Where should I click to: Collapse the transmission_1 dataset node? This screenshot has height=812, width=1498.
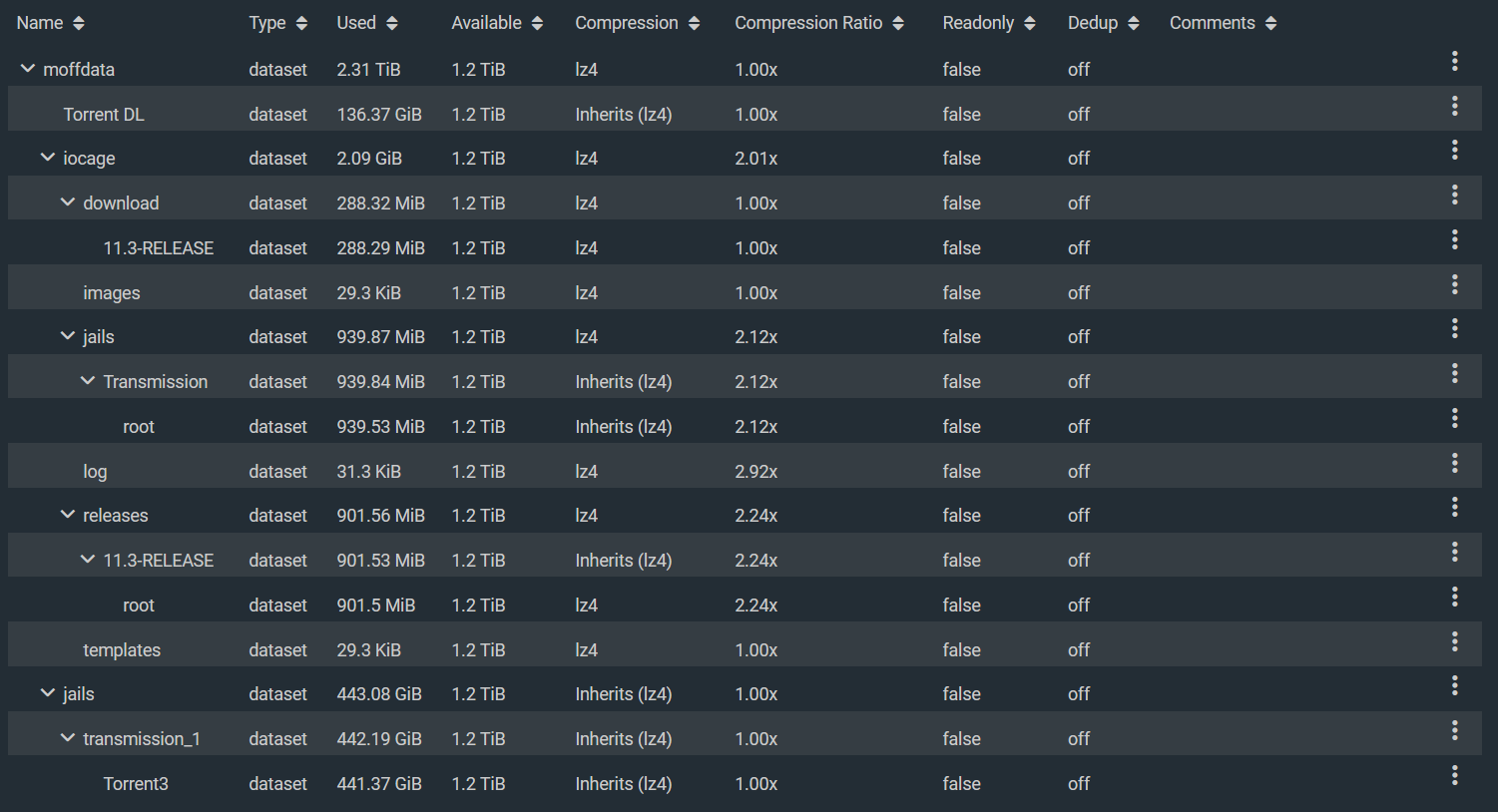[x=67, y=738]
